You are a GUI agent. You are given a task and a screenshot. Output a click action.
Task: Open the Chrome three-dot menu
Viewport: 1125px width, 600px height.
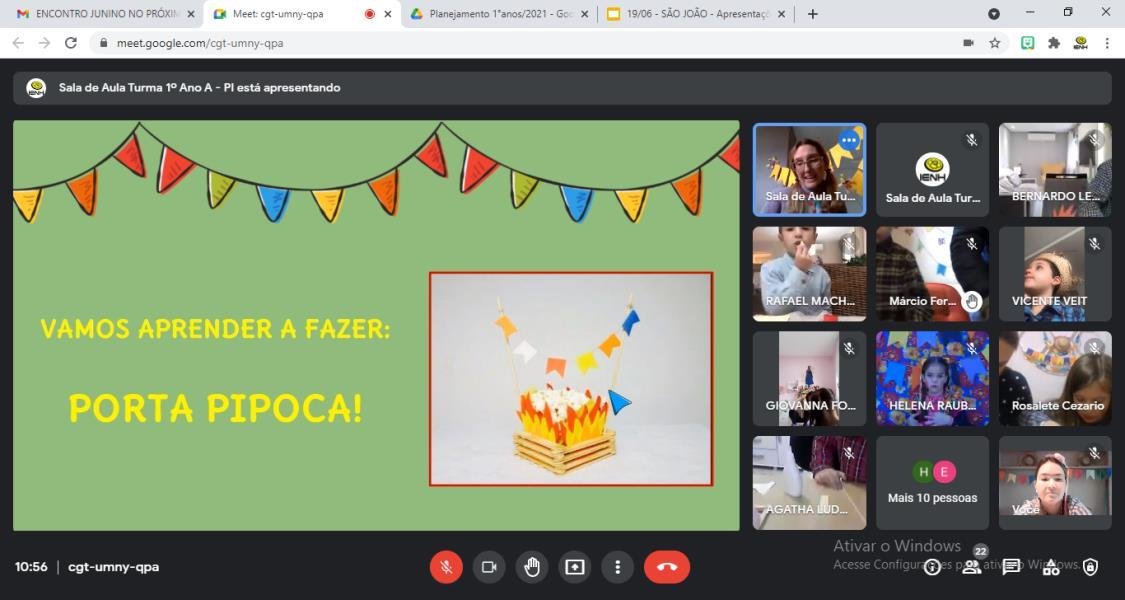pos(1108,43)
